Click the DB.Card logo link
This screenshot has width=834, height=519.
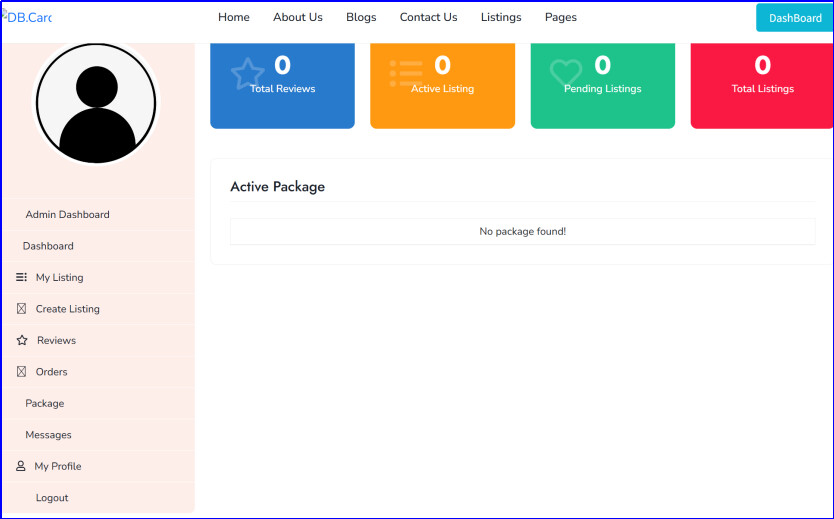(27, 17)
